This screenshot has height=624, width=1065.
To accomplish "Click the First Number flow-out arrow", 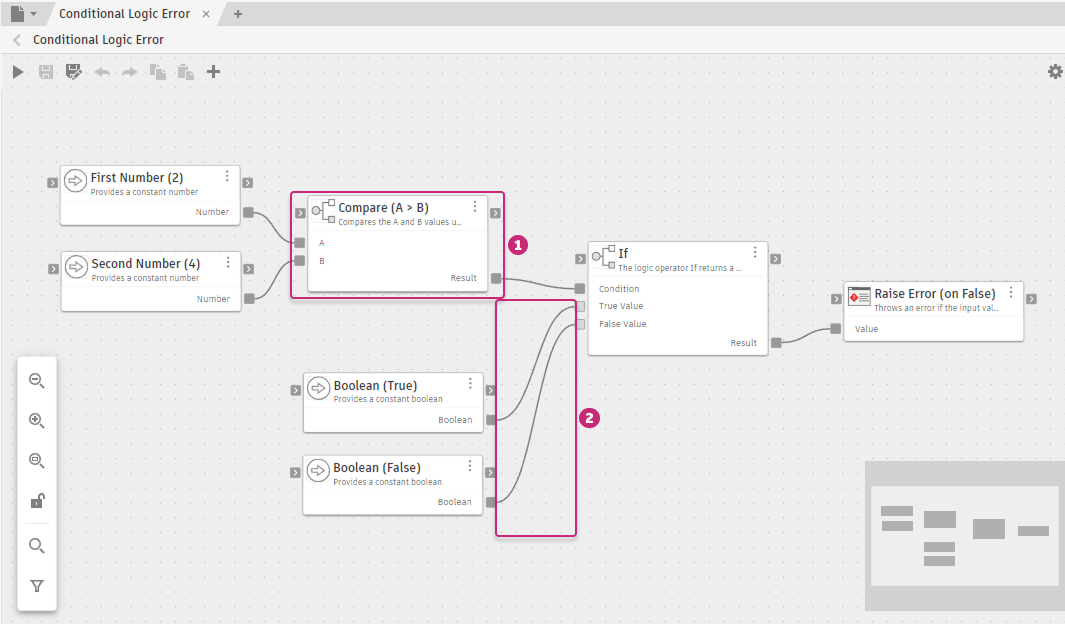I will point(248,183).
